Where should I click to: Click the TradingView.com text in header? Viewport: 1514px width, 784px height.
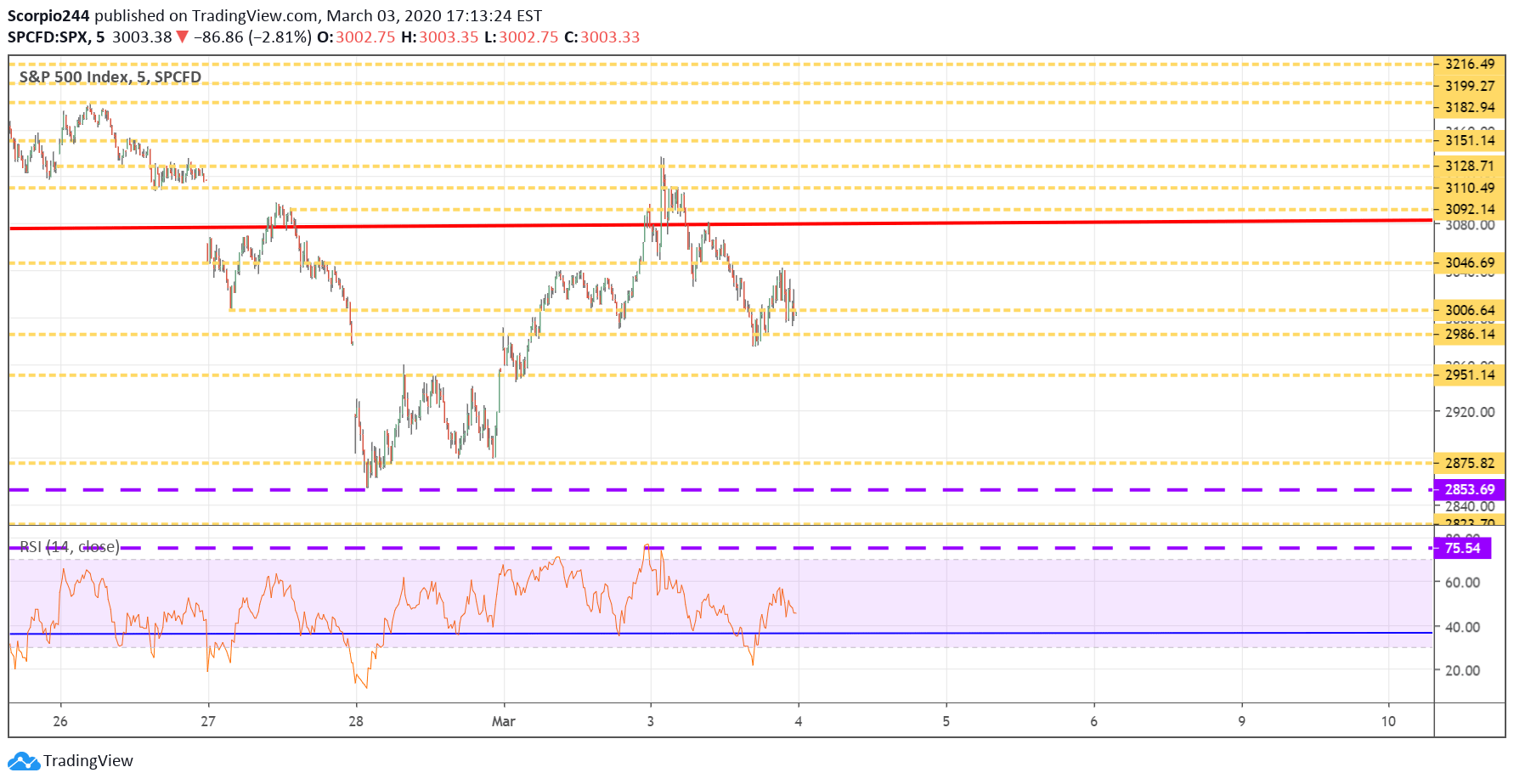click(x=255, y=16)
